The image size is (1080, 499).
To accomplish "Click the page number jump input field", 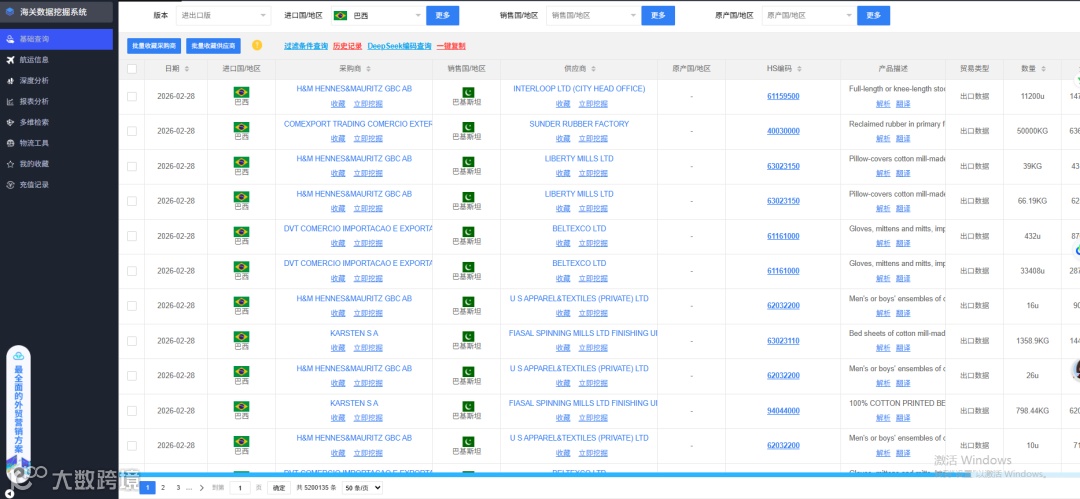I will pyautogui.click(x=240, y=488).
